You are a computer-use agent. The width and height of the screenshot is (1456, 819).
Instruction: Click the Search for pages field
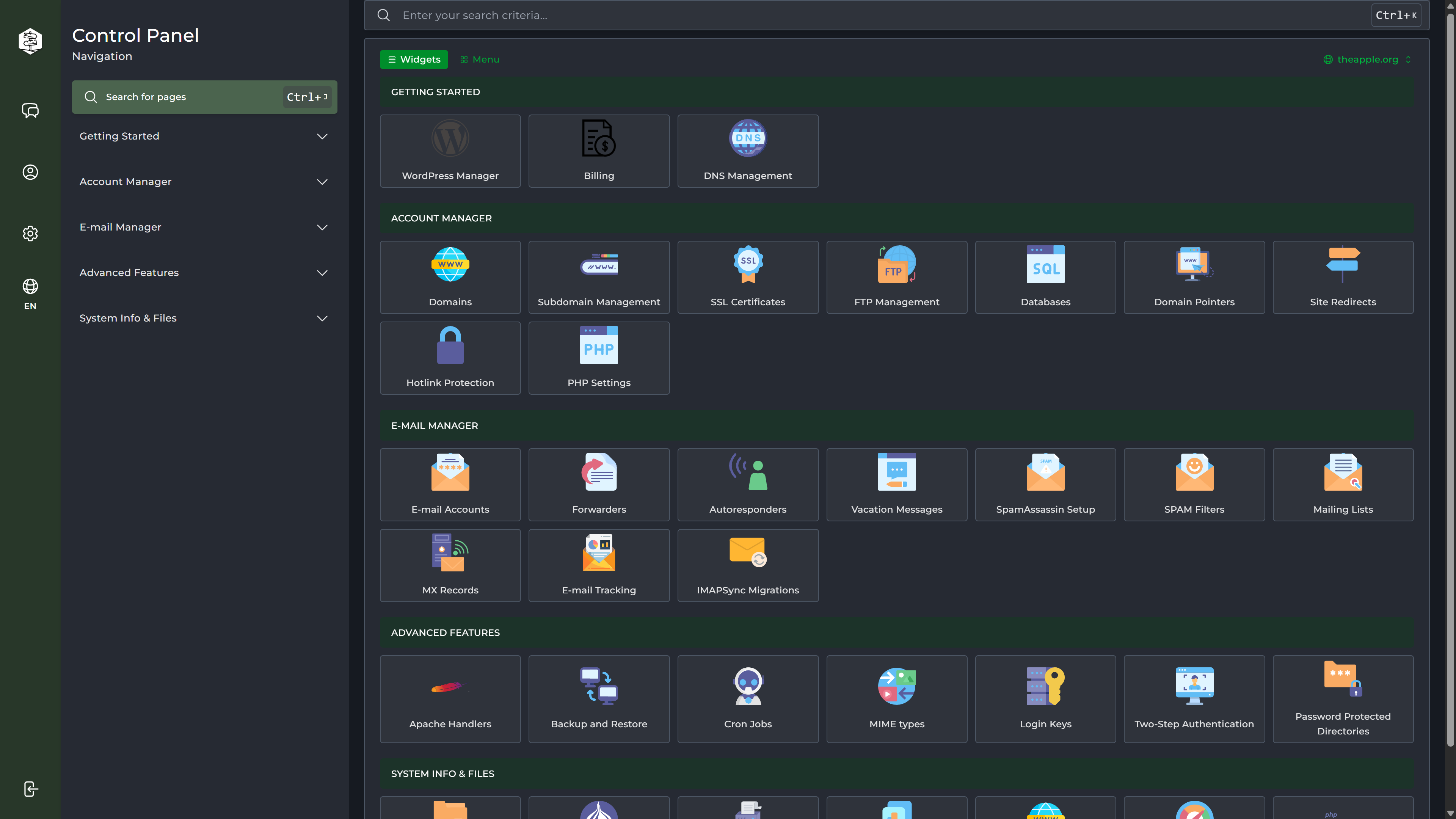204,97
